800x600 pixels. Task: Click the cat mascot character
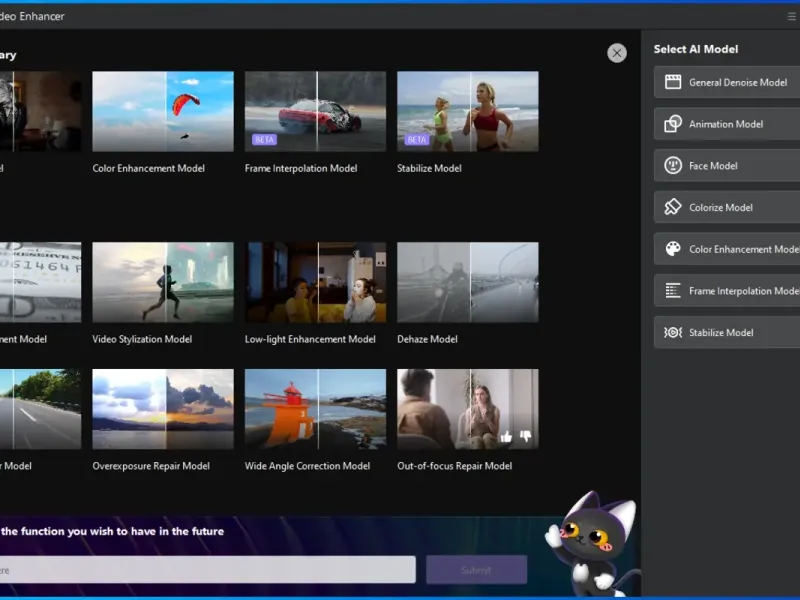pos(593,544)
